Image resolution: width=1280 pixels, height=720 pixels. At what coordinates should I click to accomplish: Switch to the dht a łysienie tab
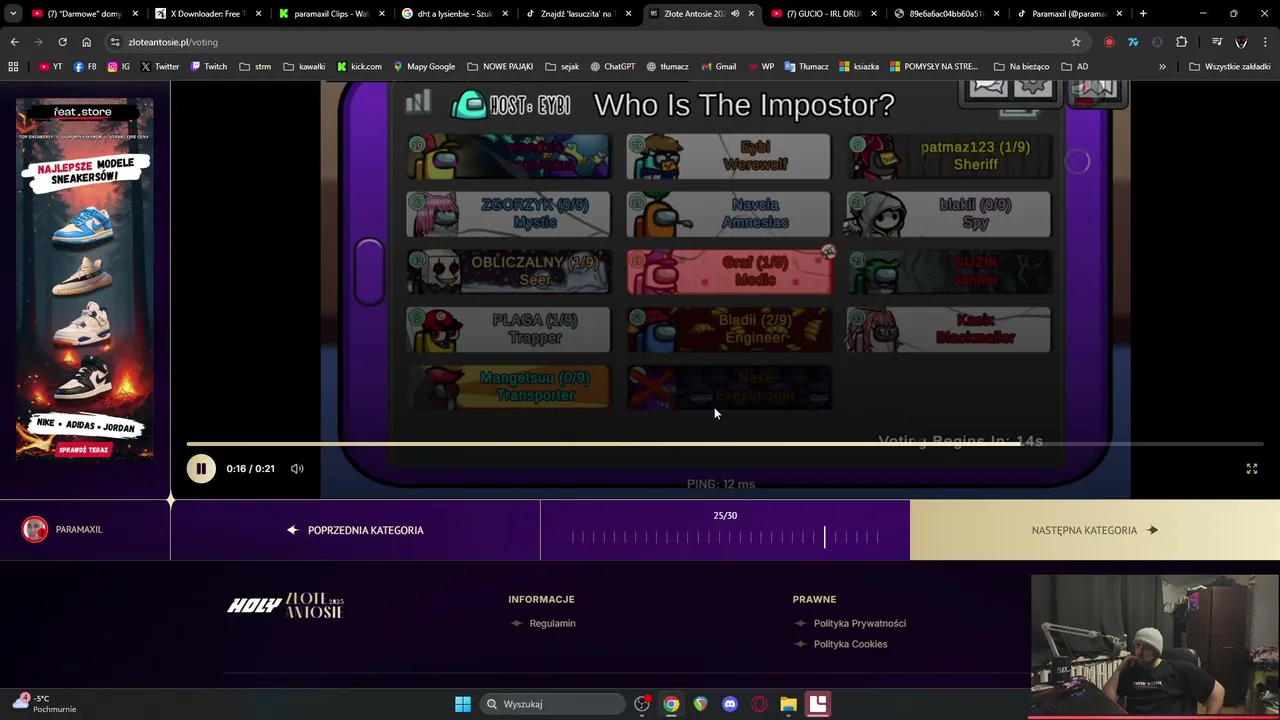[x=455, y=14]
